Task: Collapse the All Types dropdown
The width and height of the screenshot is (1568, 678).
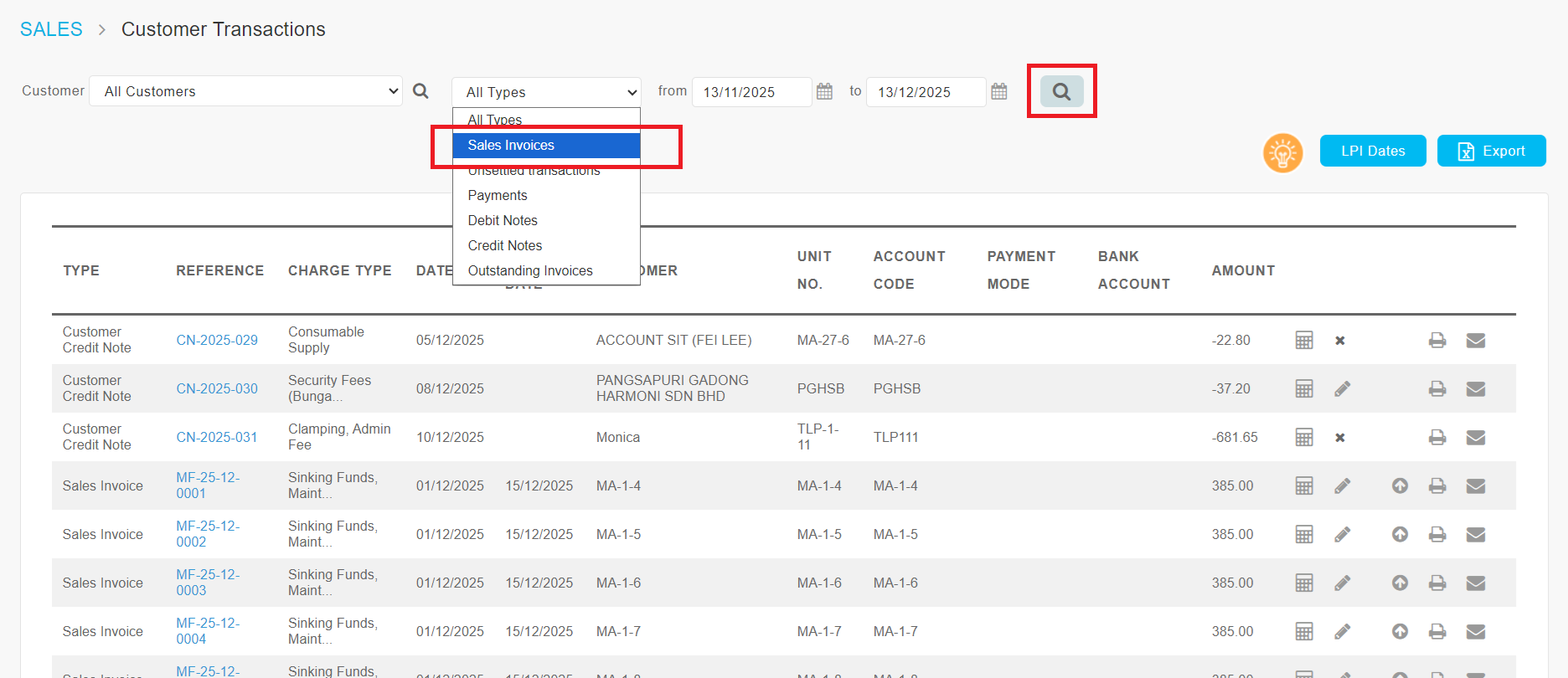Action: click(x=546, y=92)
